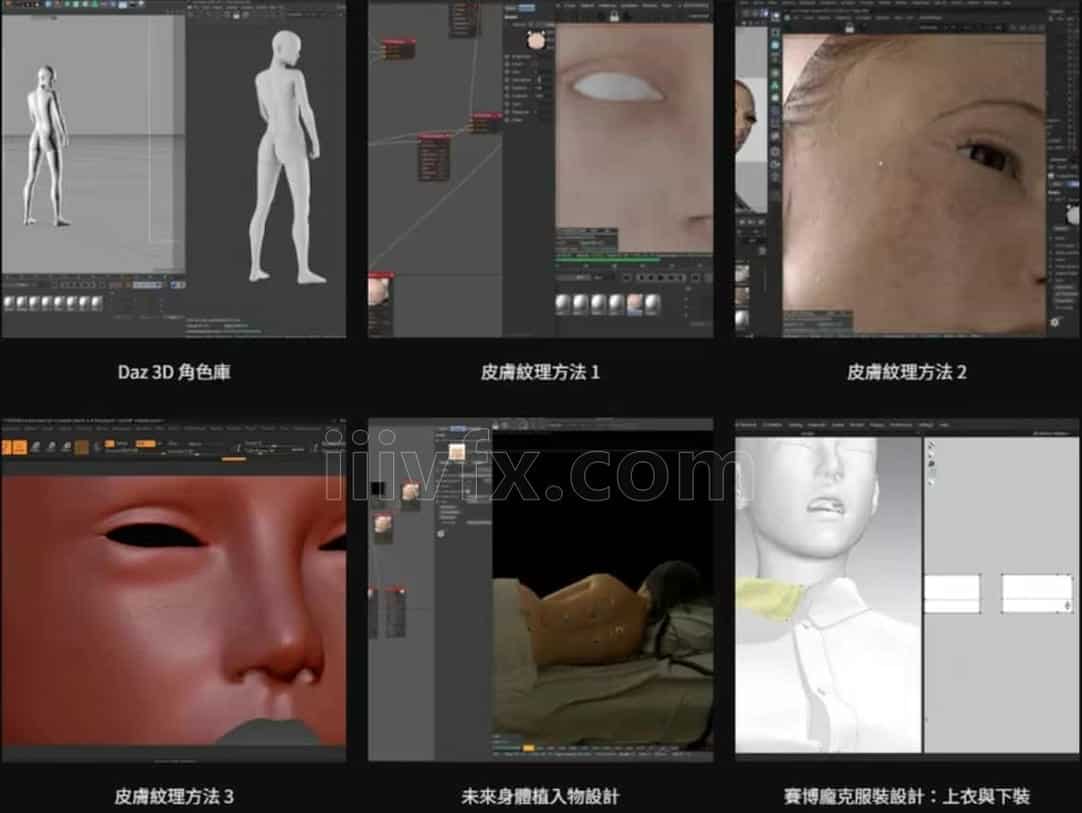
Task: Click the caption text "皮膚紋理方法 3"
Action: point(174,796)
